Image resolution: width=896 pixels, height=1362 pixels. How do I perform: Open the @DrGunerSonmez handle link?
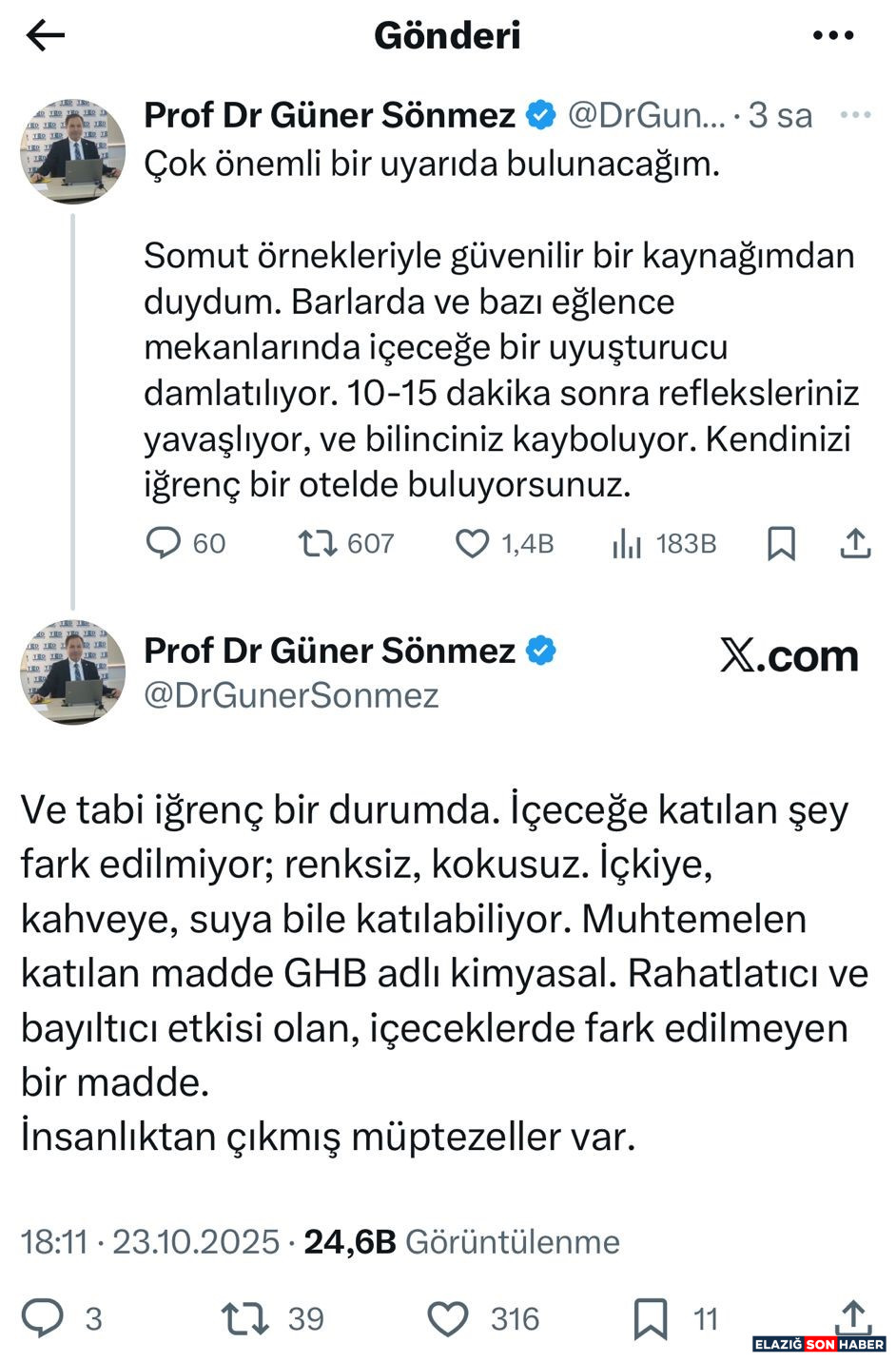coord(291,695)
